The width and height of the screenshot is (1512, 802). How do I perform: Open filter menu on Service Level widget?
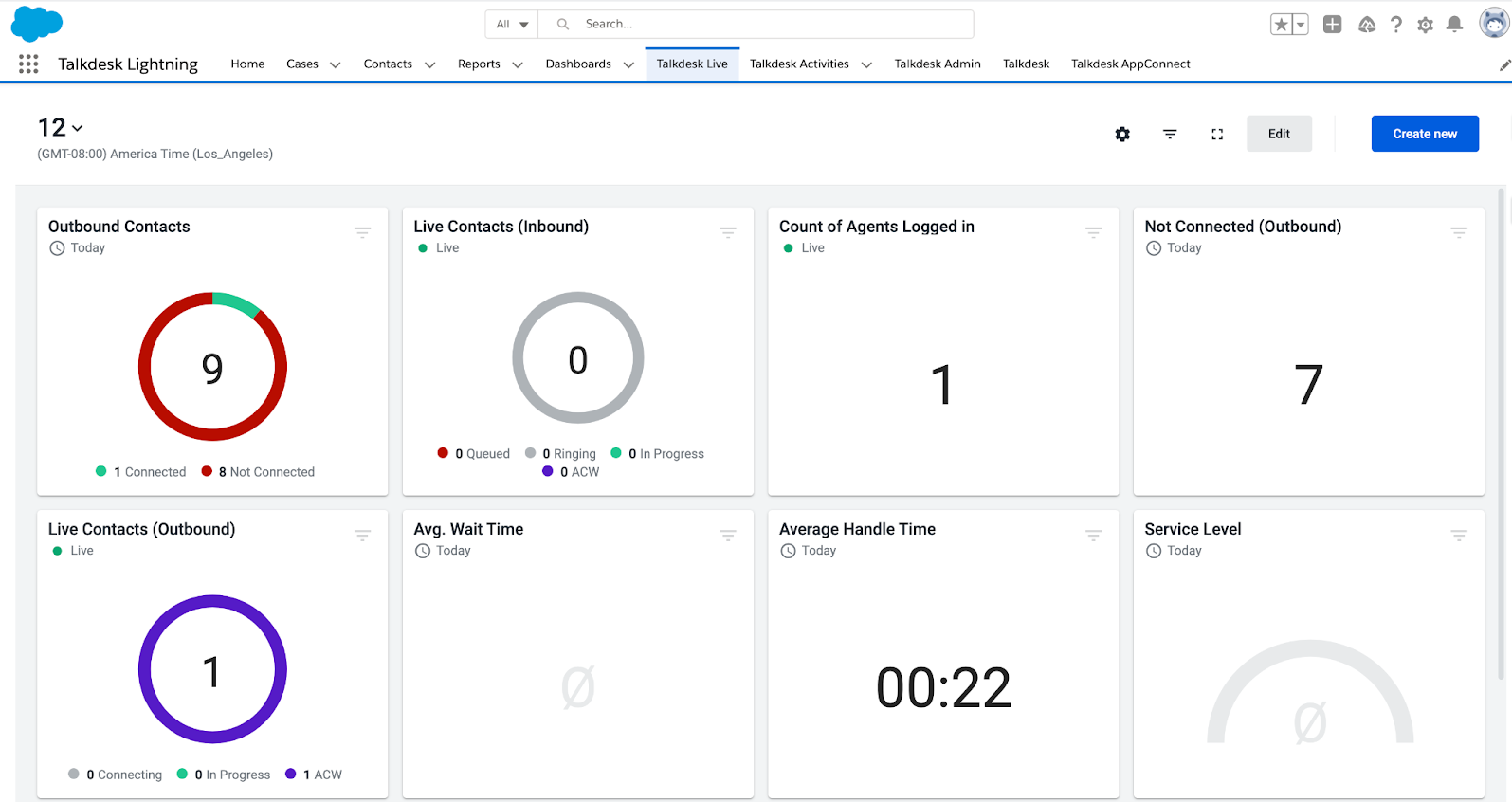(1459, 536)
